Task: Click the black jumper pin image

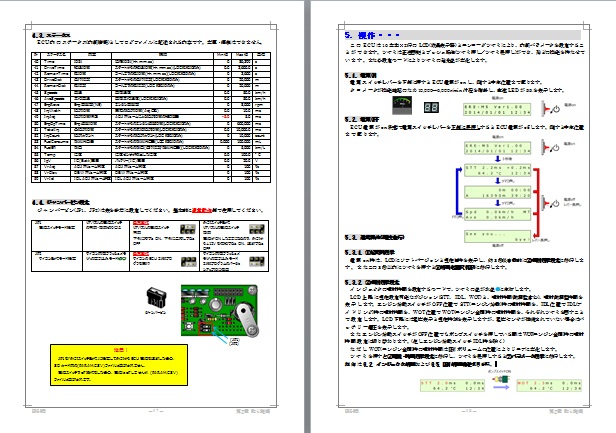Action: tap(156, 297)
